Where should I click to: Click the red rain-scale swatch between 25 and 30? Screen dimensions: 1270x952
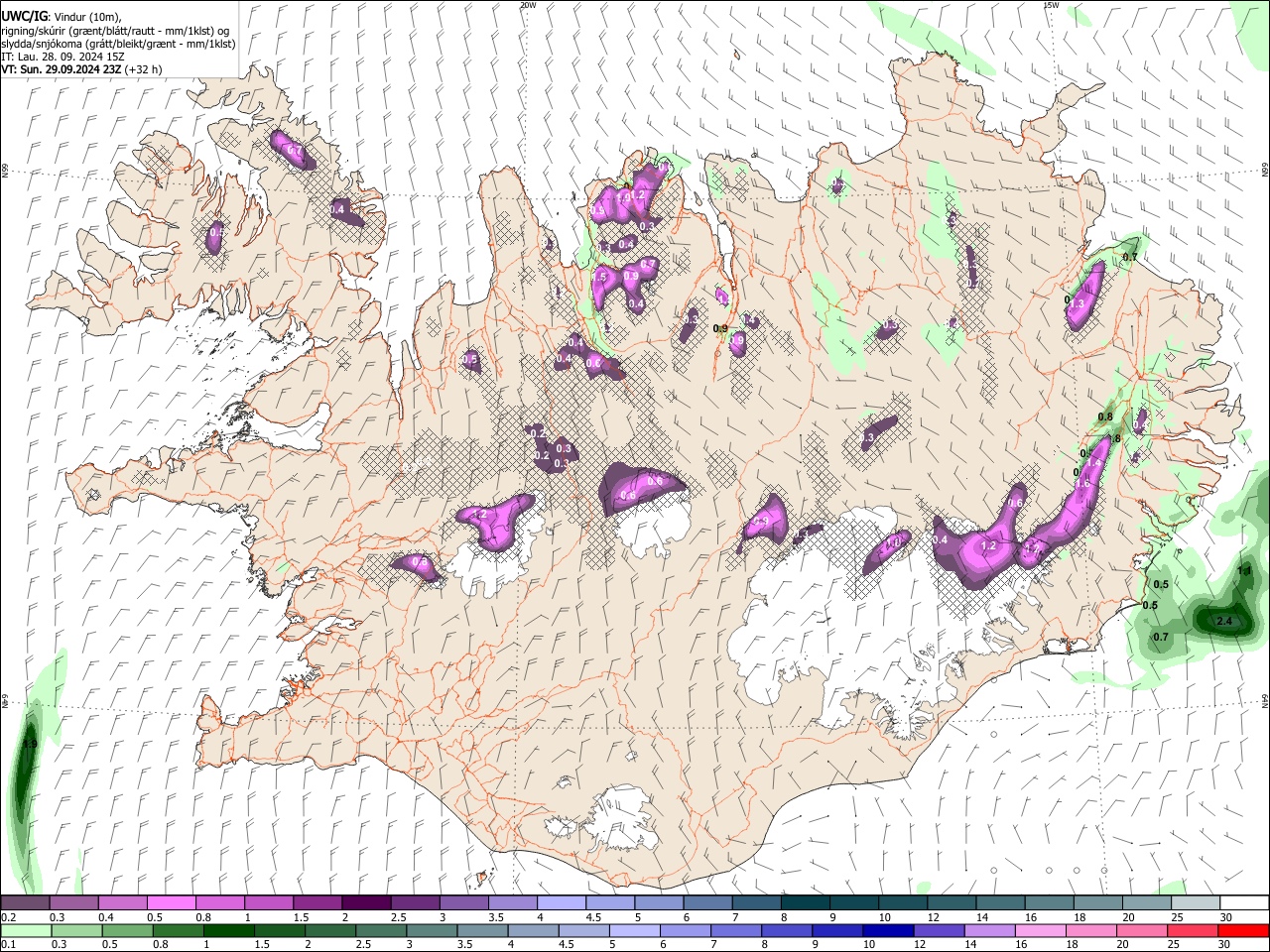1194,930
